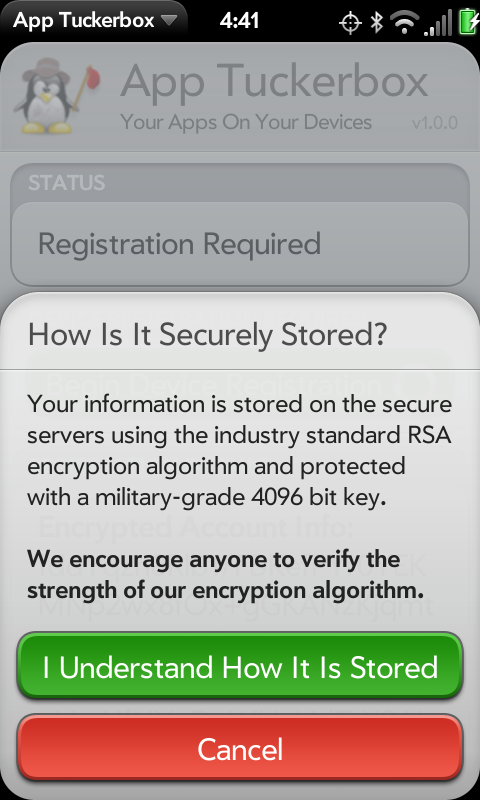
Task: Tap the dimmed Begin Device Registration button
Action: 240,383
